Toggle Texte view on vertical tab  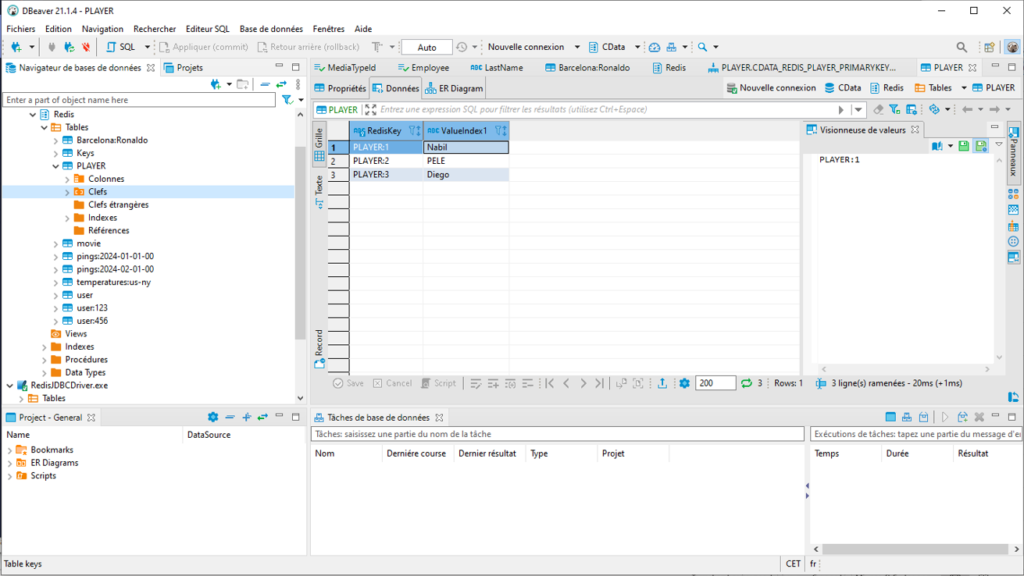click(x=319, y=191)
